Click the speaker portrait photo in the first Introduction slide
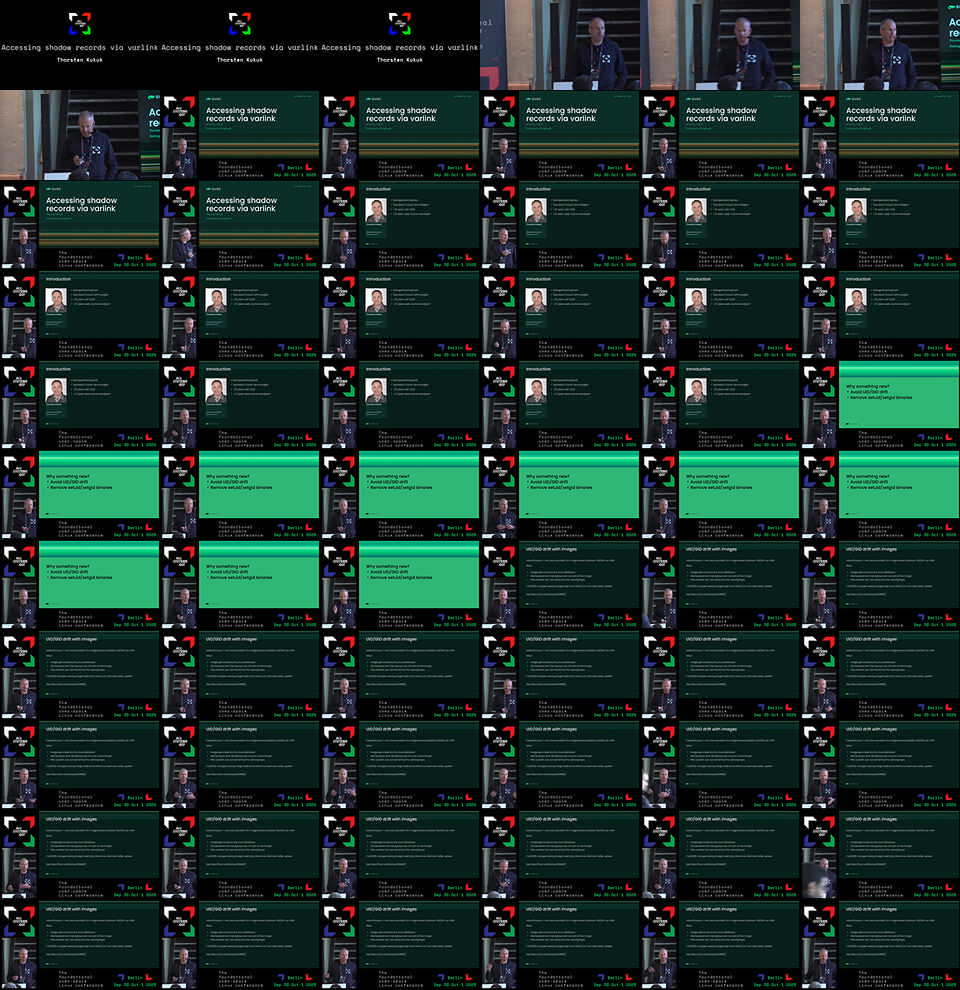This screenshot has height=990, width=960. [377, 211]
